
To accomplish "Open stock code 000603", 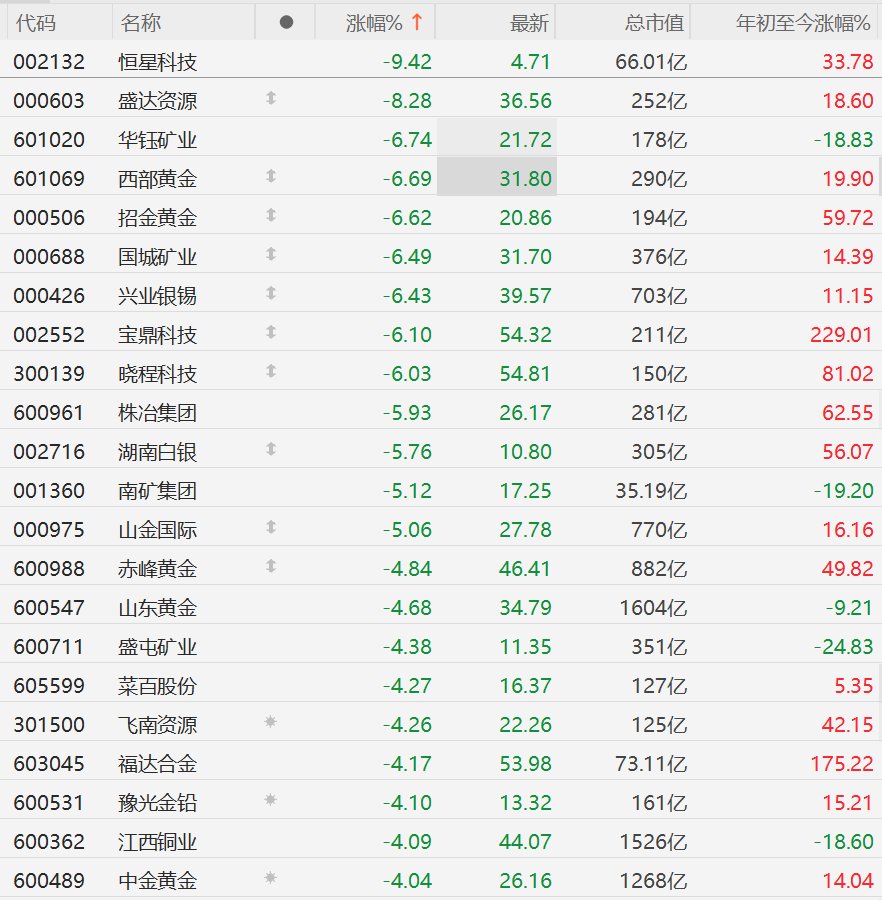I will [49, 101].
